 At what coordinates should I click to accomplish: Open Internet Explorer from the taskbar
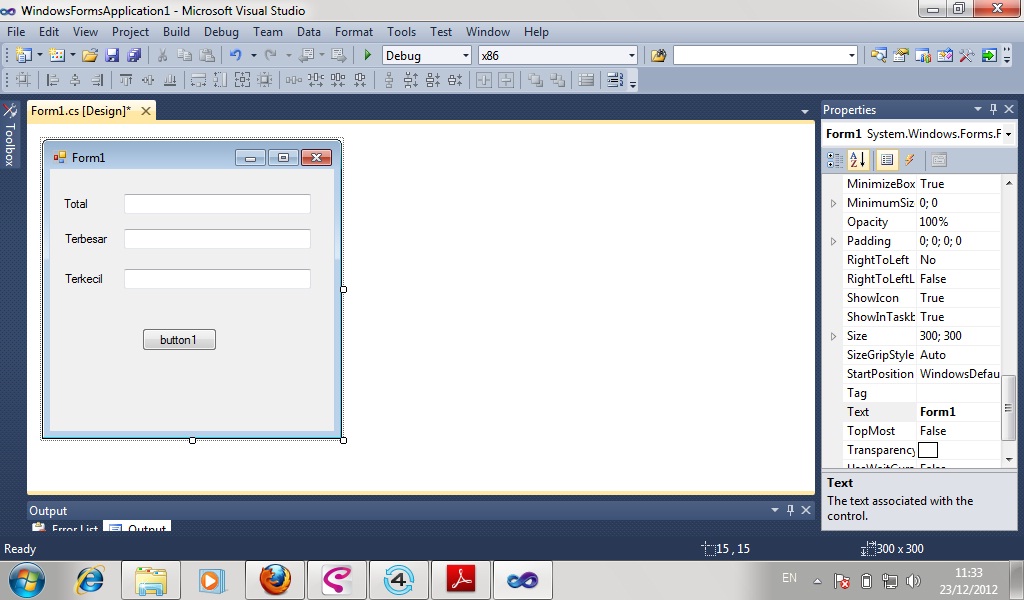[x=89, y=580]
